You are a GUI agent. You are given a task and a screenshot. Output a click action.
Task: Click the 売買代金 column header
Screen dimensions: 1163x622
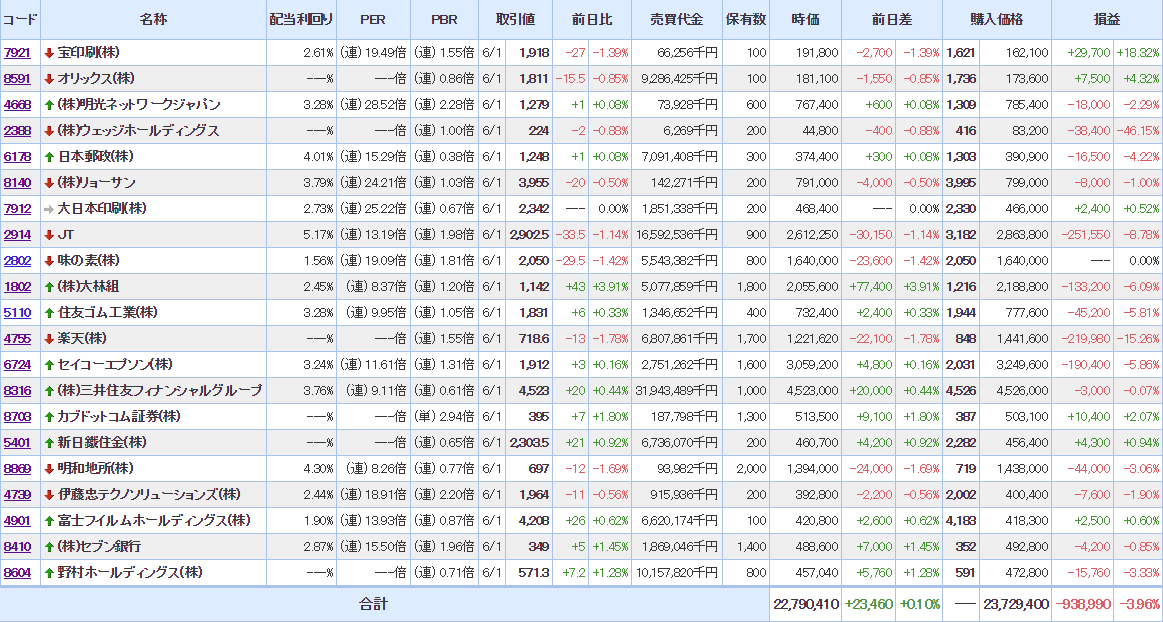click(676, 20)
